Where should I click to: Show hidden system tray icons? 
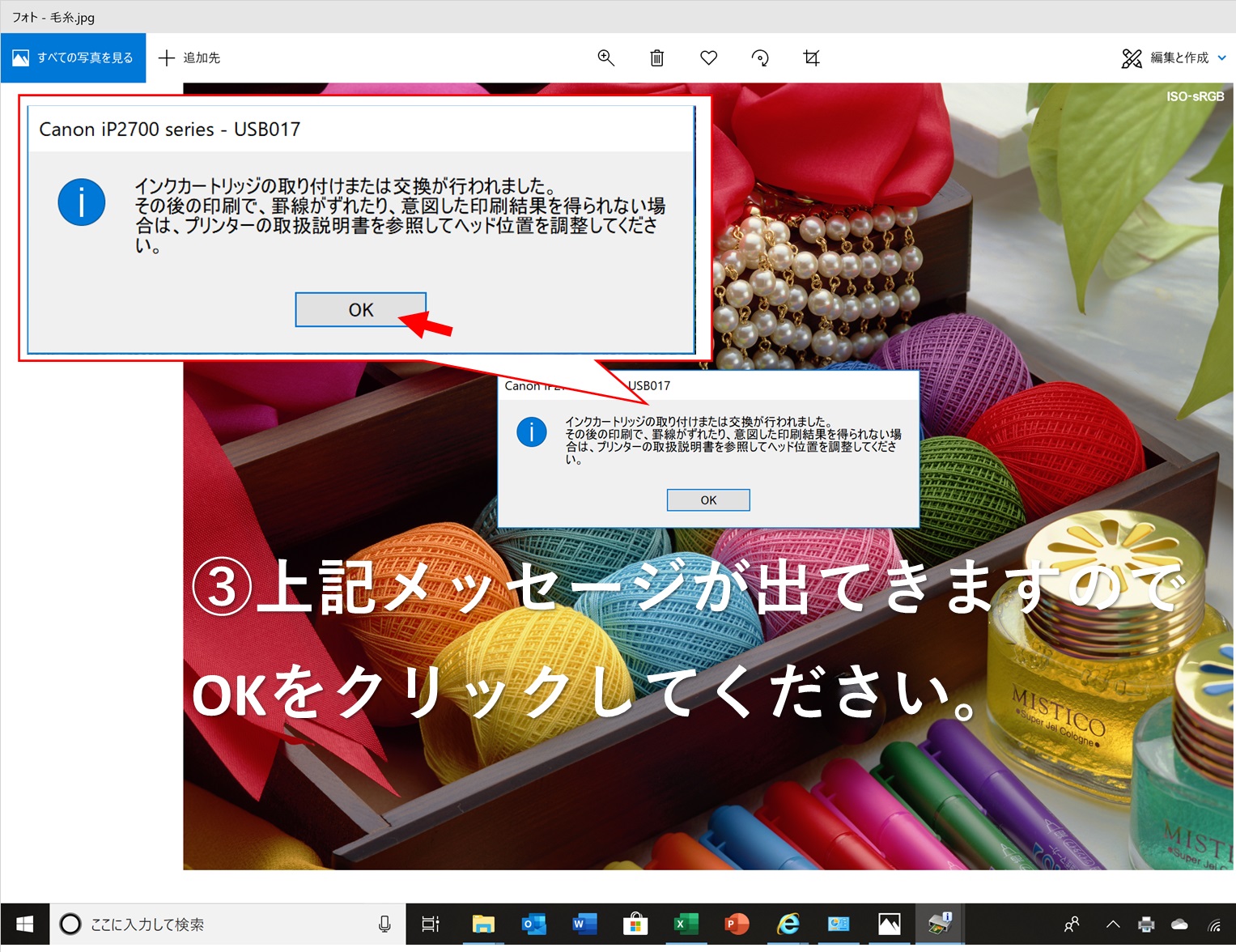pyautogui.click(x=1113, y=924)
